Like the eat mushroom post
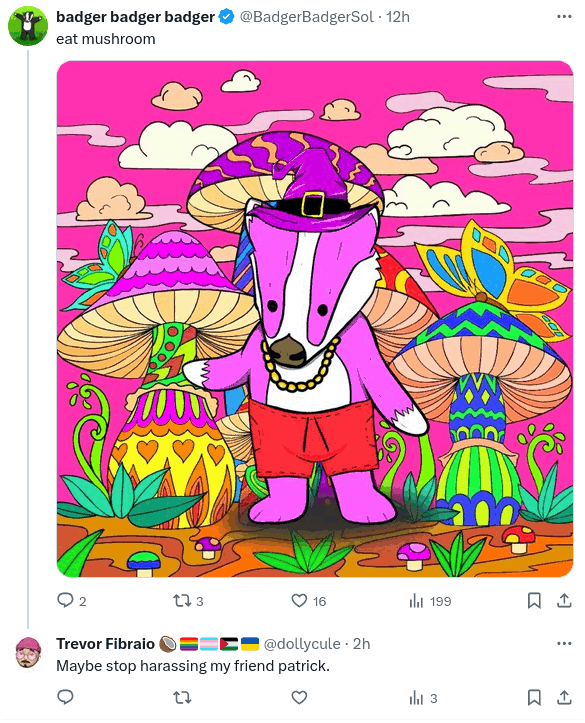 (x=308, y=601)
